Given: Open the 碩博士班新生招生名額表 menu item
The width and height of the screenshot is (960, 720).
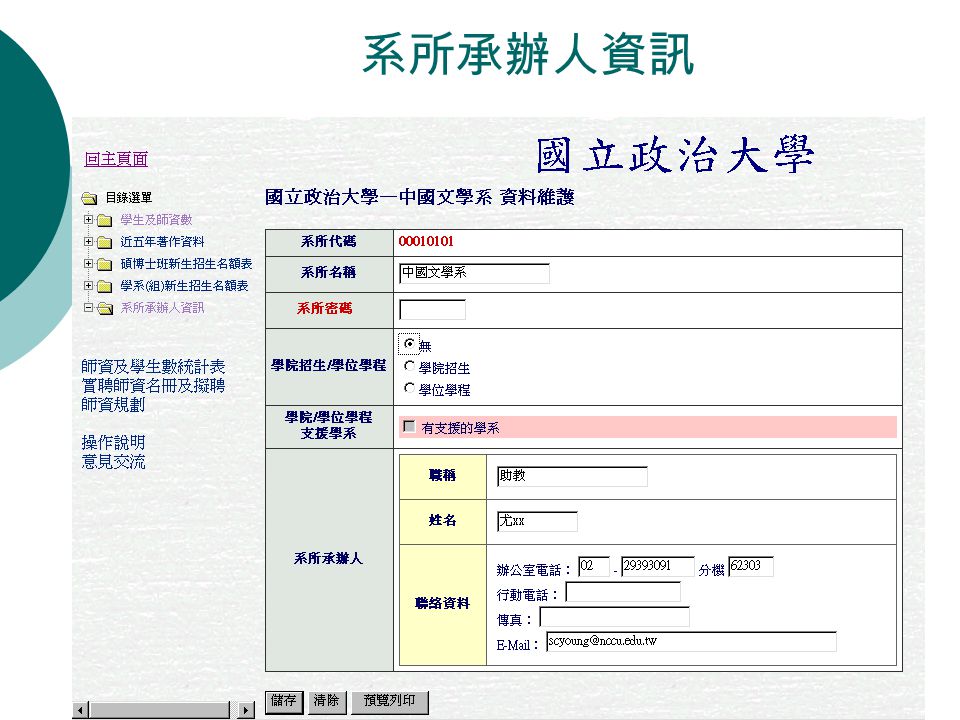Looking at the screenshot, I should coord(186,264).
